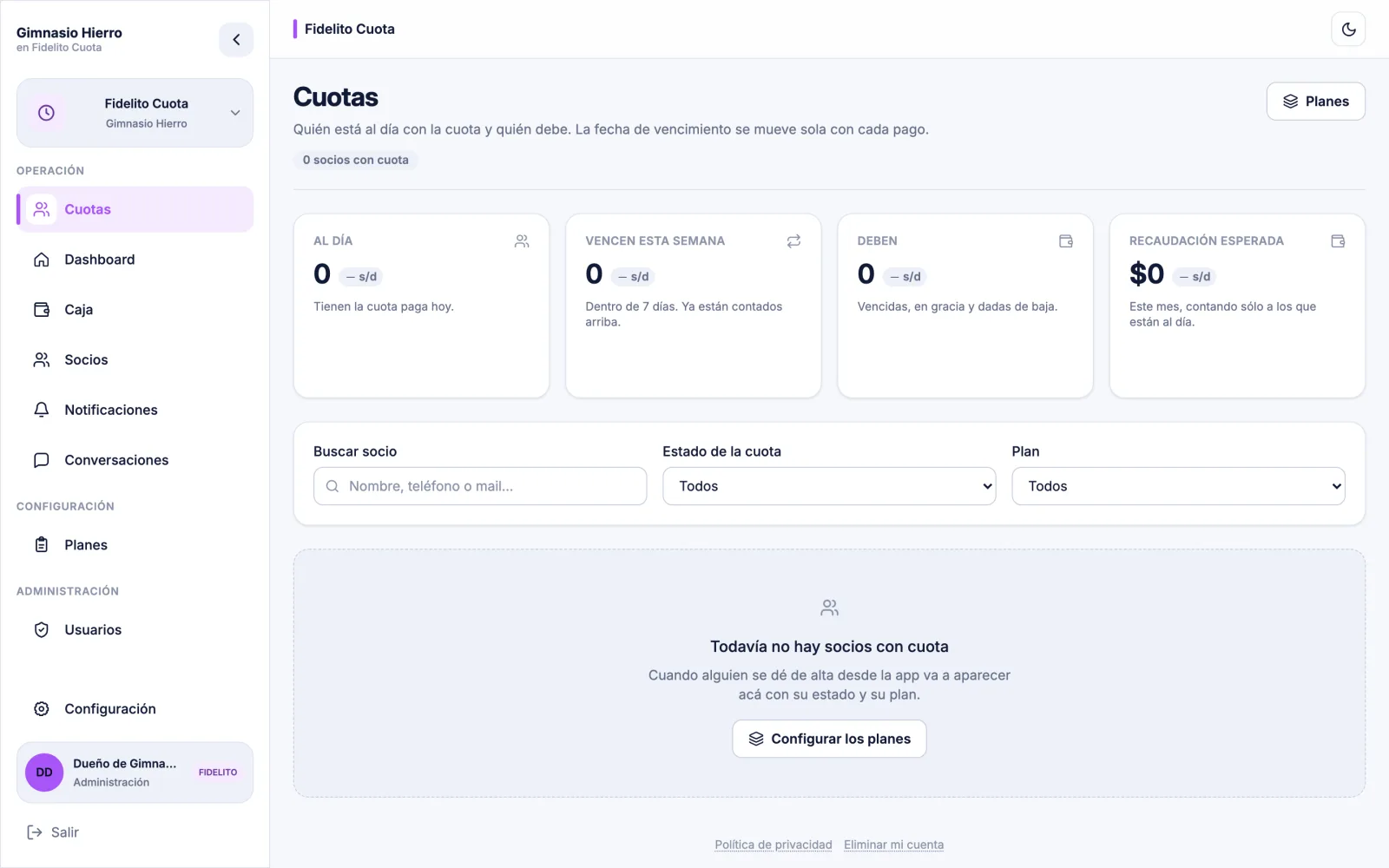This screenshot has width=1389, height=868.
Task: Click the Configurar los planes button
Action: pos(829,739)
